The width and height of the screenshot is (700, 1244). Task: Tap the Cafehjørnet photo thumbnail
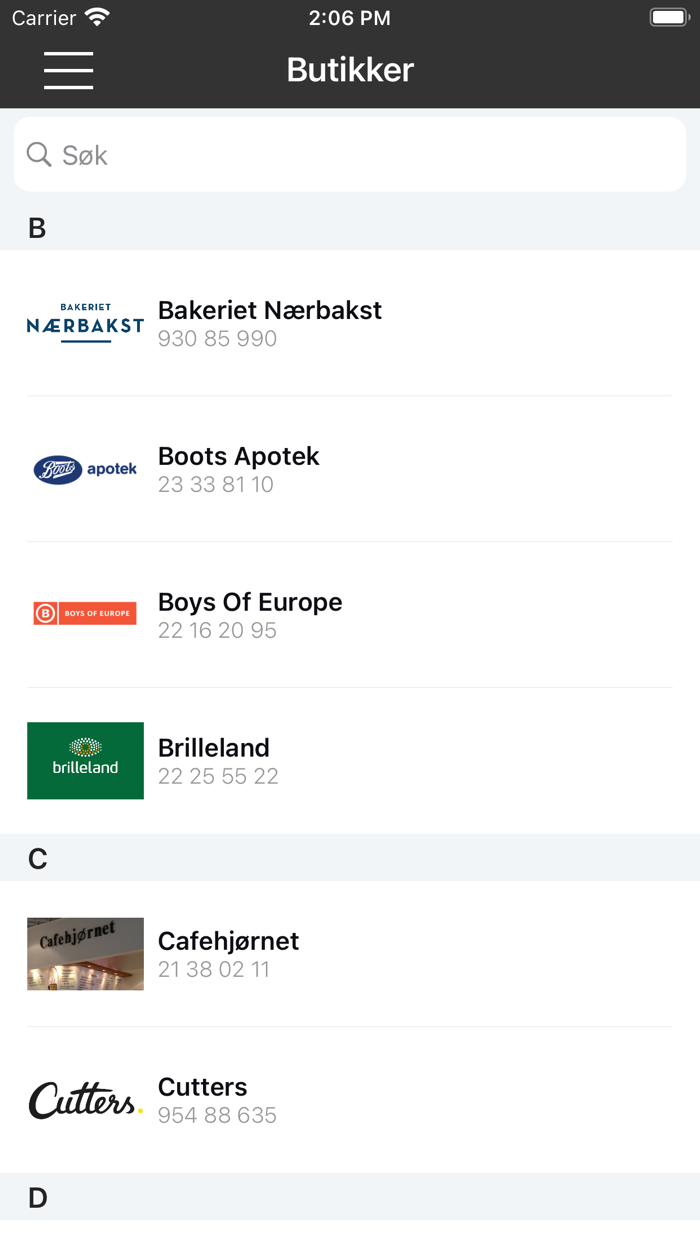85,953
